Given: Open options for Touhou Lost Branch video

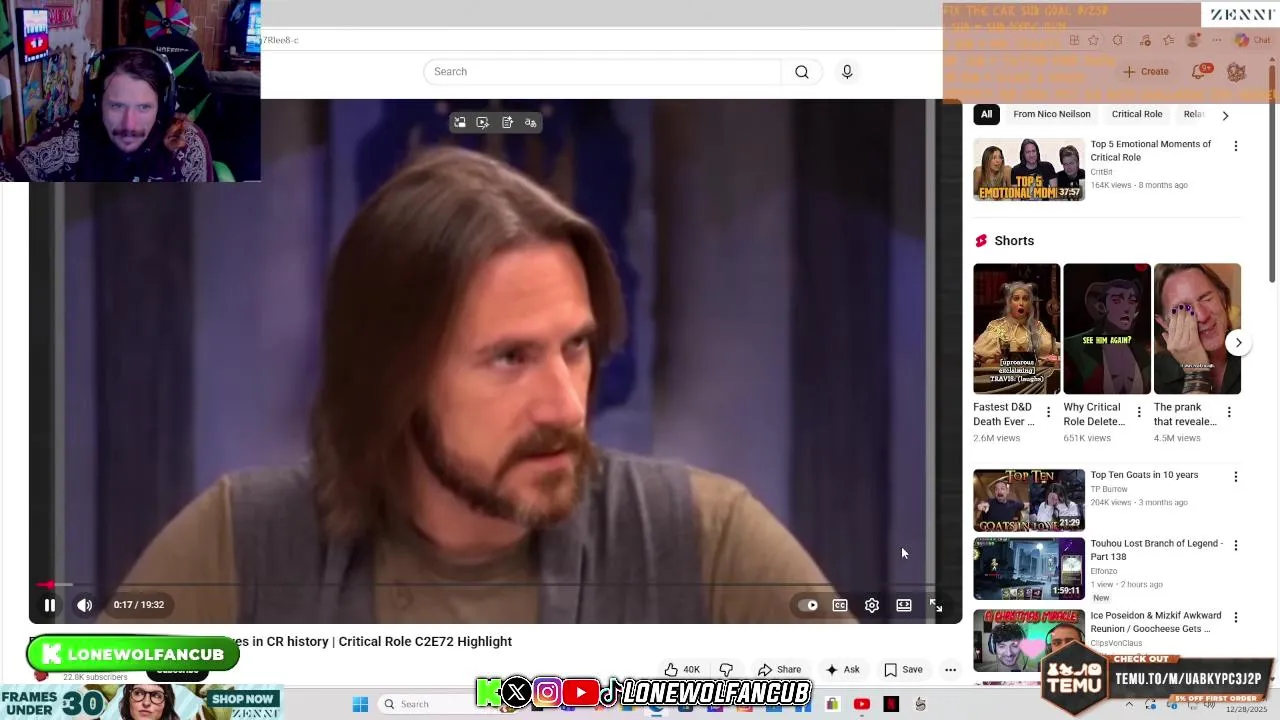Looking at the screenshot, I should (x=1236, y=546).
